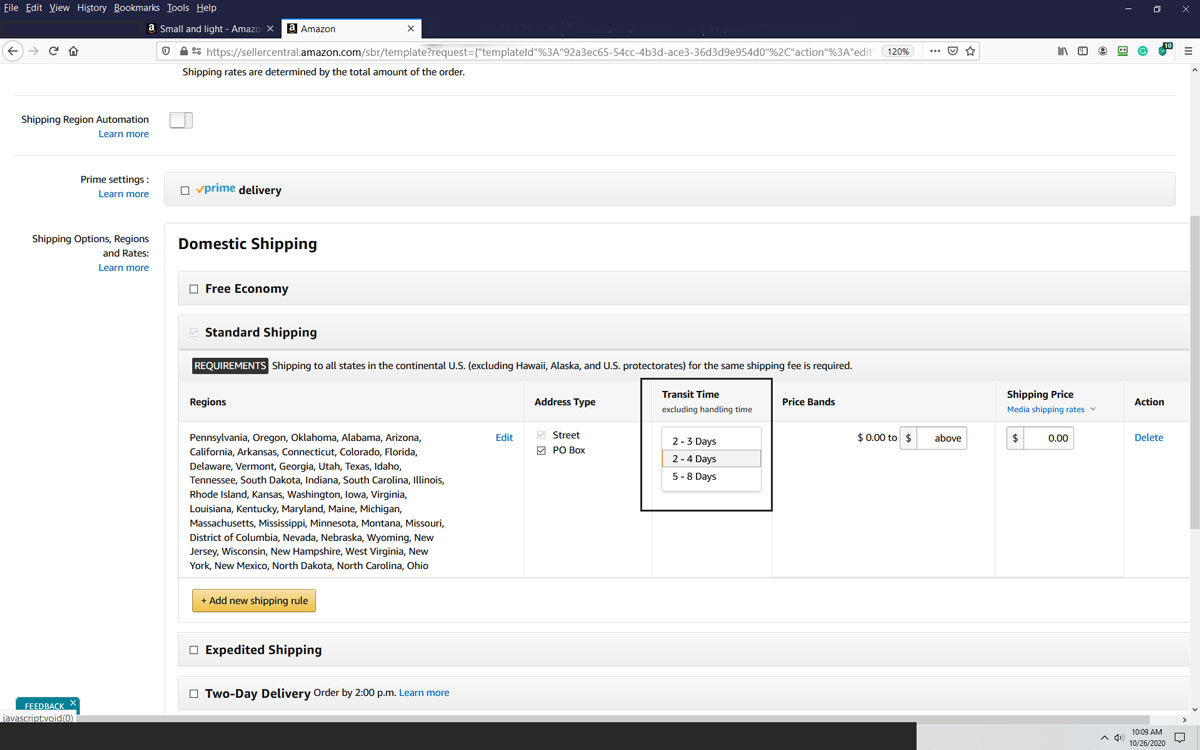The image size is (1200, 750).
Task: Open the volume control in system tray
Action: coord(1119,738)
